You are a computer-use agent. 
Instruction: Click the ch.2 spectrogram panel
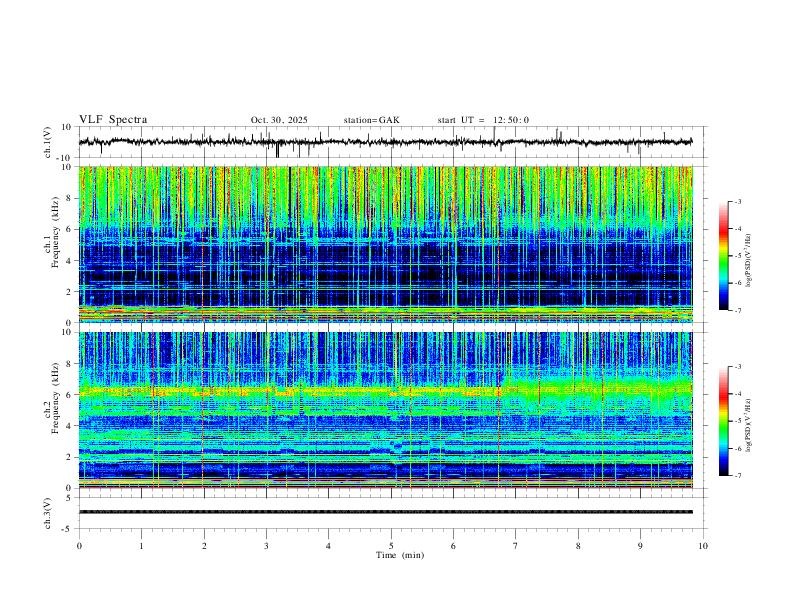point(385,410)
